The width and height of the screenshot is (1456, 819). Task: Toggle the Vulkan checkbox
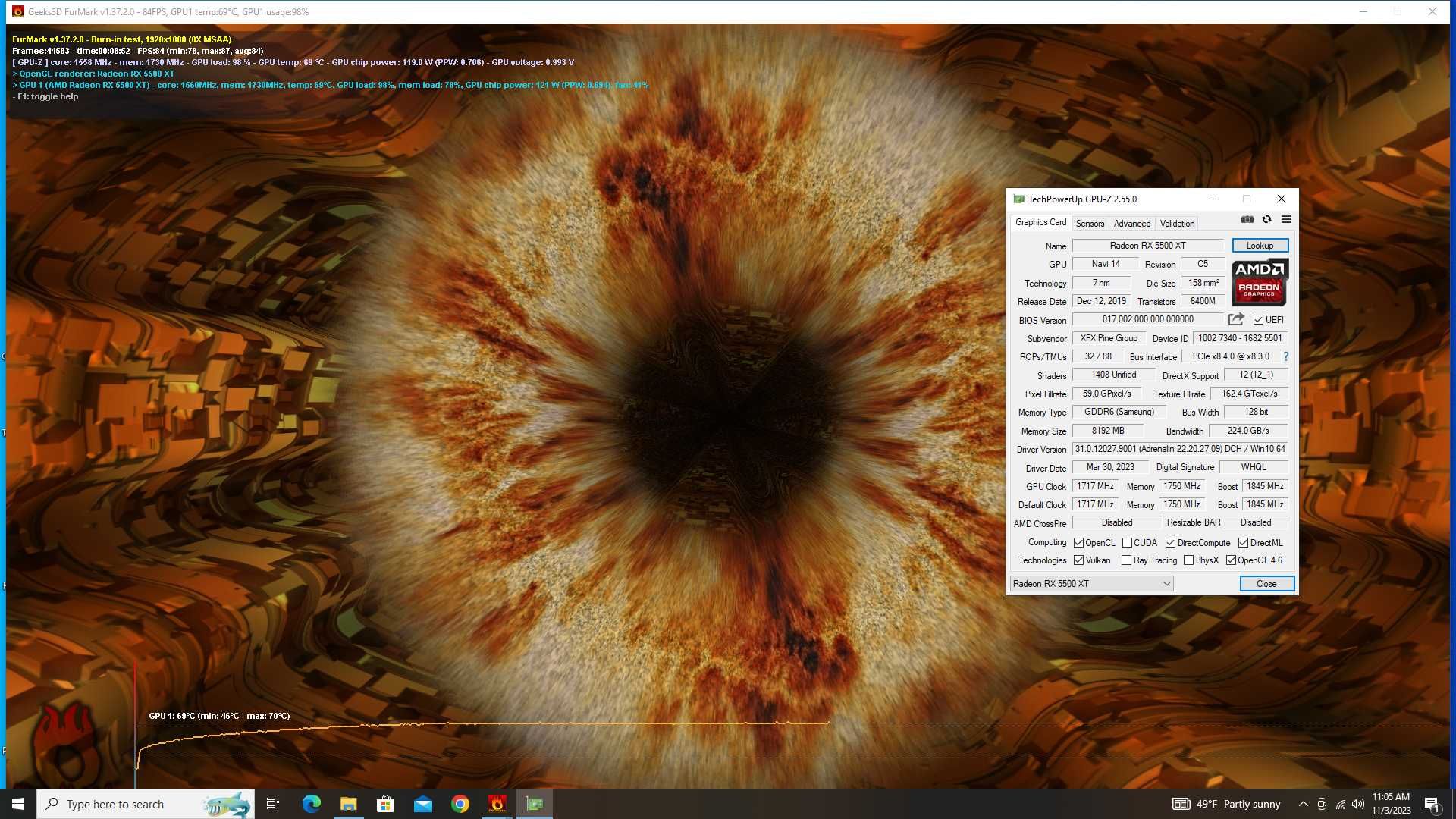tap(1078, 560)
